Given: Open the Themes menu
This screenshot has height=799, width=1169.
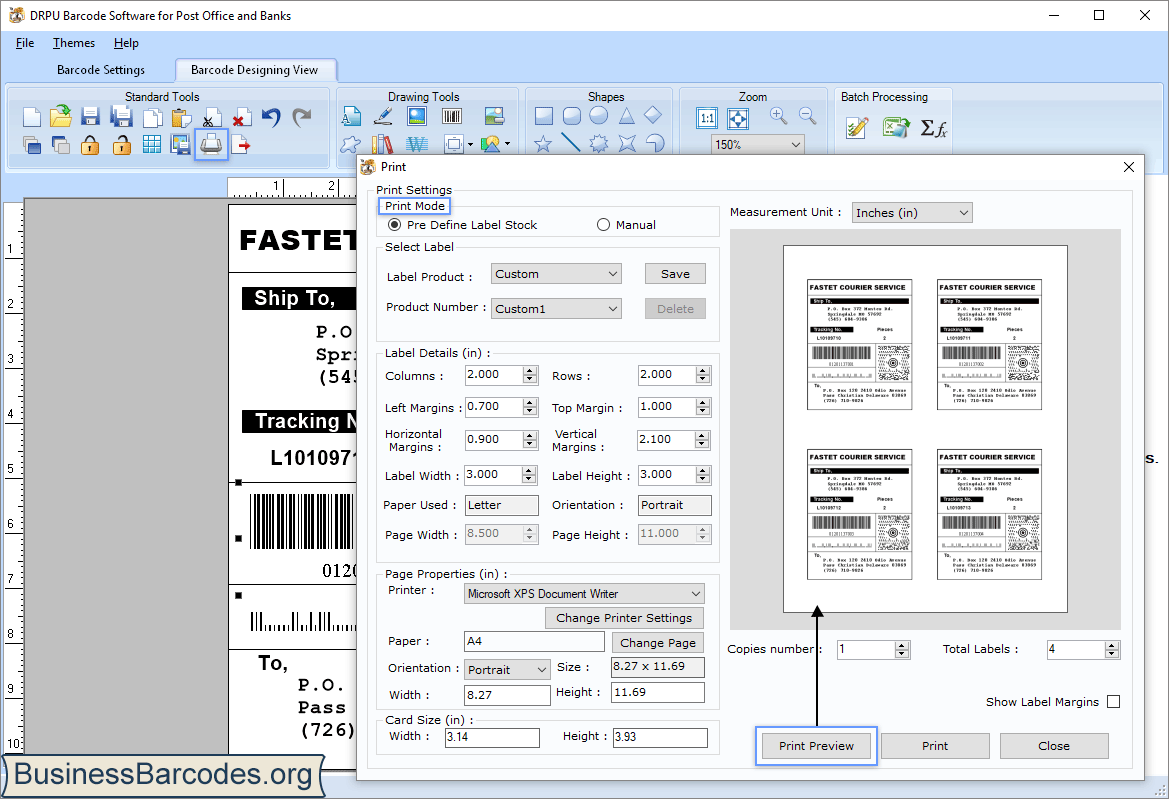Looking at the screenshot, I should 74,43.
